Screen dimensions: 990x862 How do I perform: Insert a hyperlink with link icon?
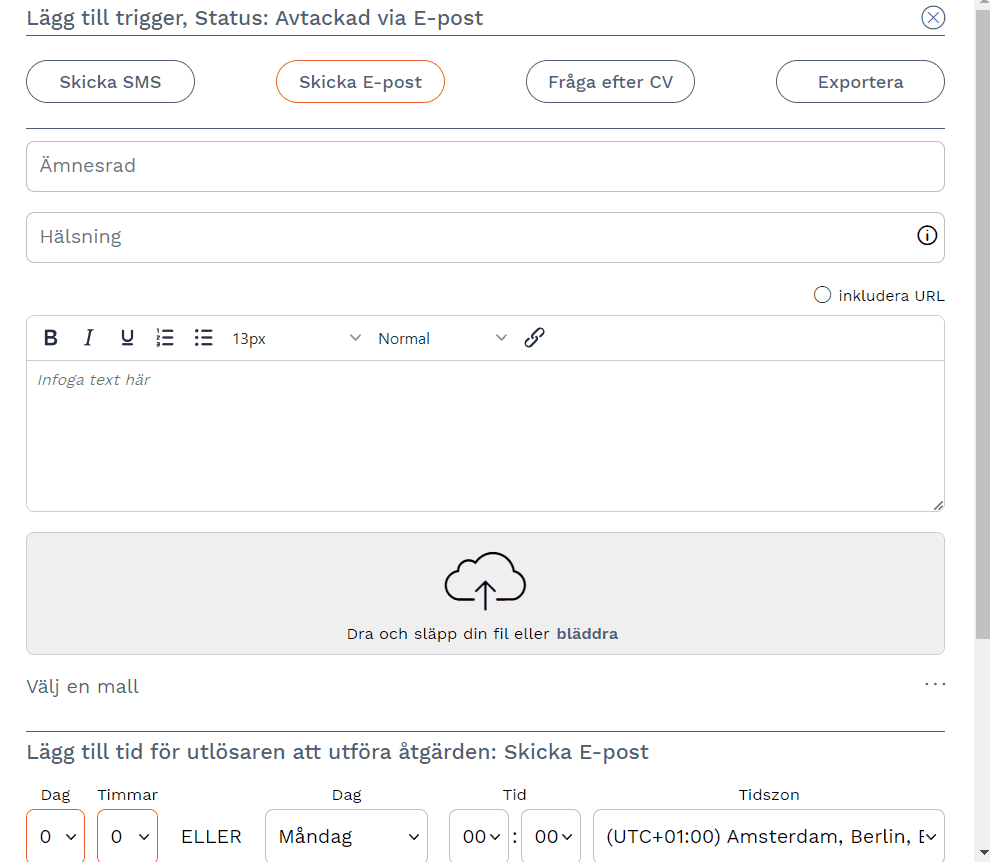click(x=534, y=338)
